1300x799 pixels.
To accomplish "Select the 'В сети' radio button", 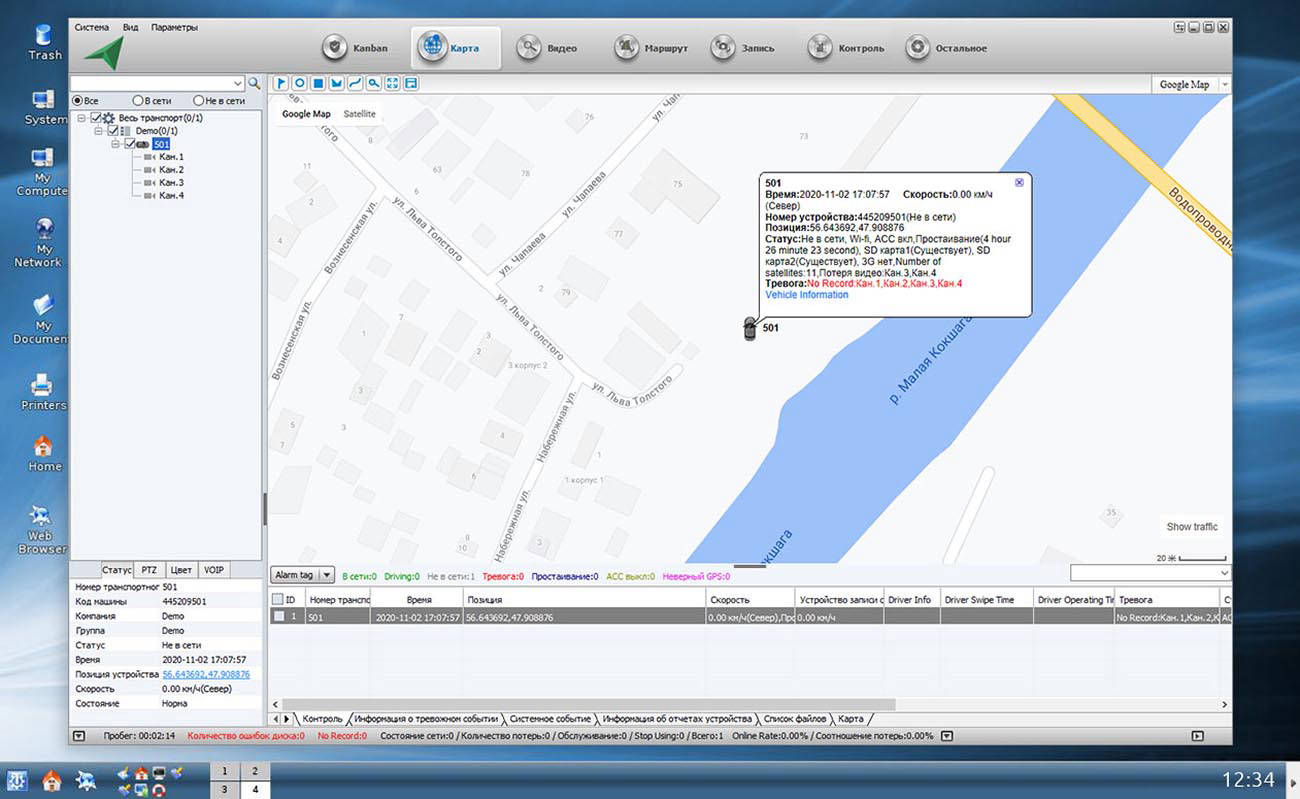I will pyautogui.click(x=138, y=101).
